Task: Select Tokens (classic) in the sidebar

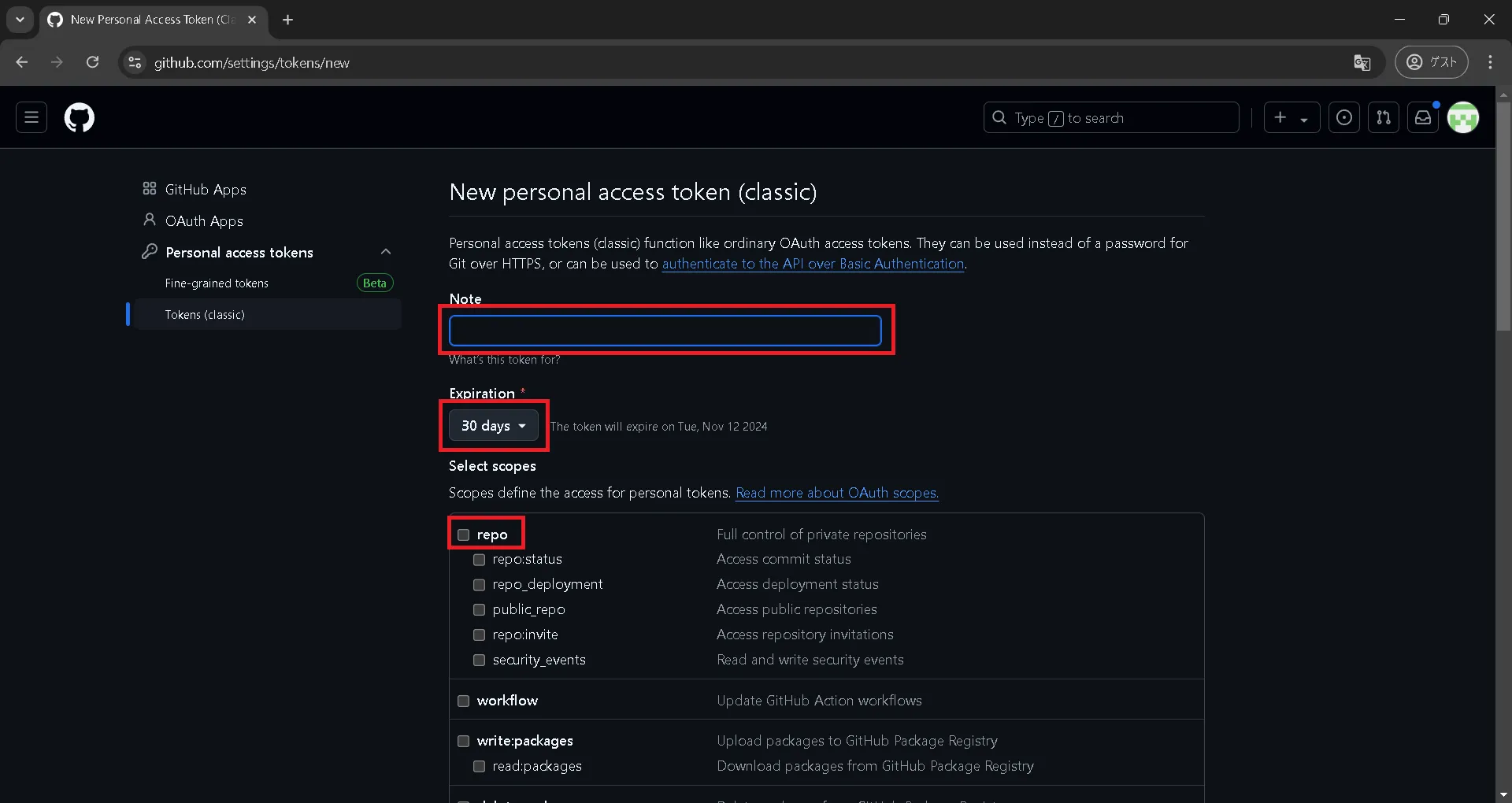Action: point(268,314)
